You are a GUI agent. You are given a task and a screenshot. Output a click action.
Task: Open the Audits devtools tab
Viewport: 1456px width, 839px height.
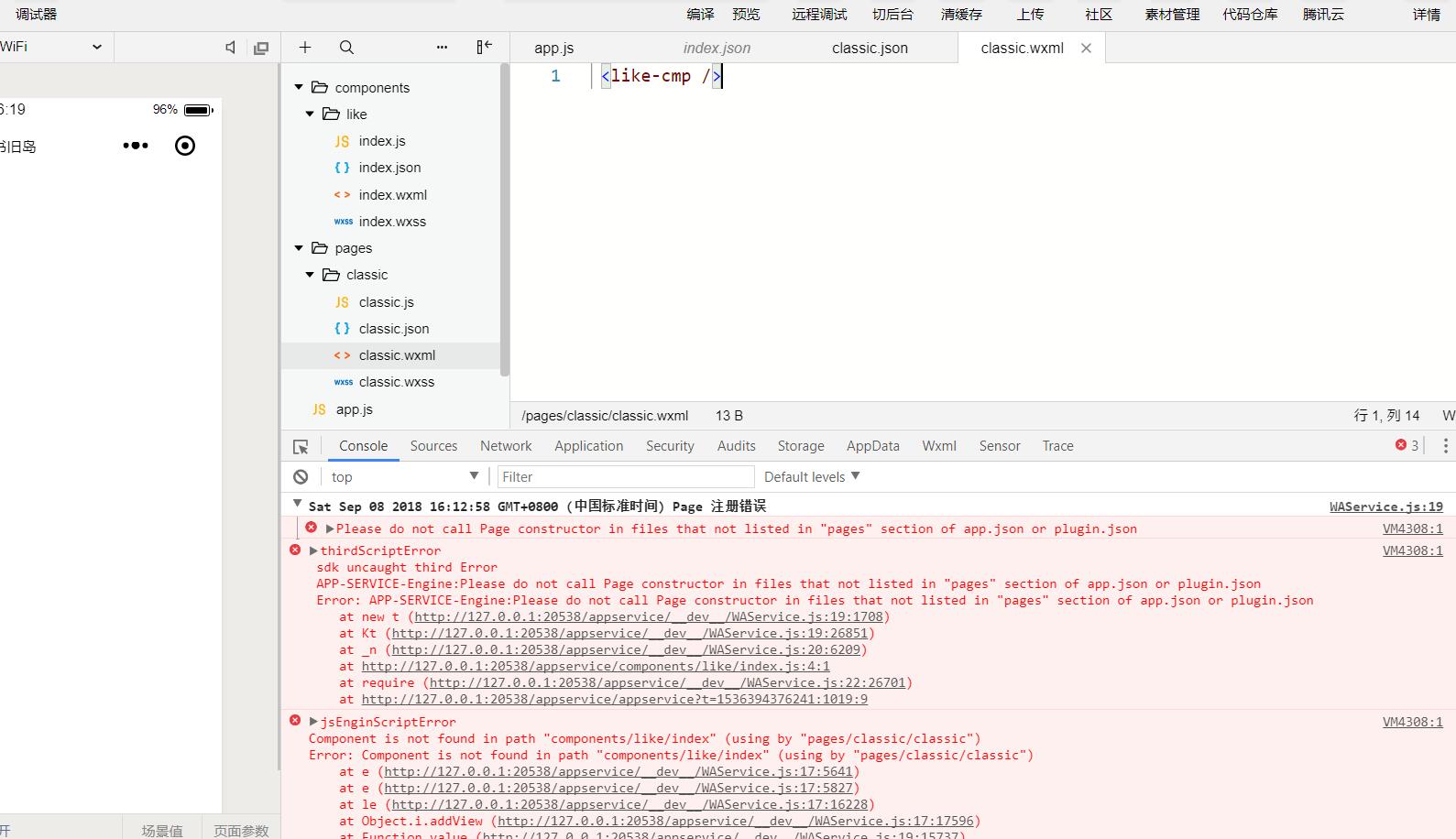tap(737, 446)
